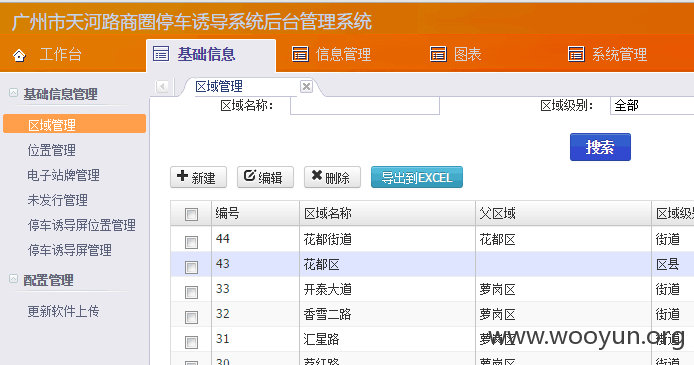This screenshot has height=365, width=694.
Task: Open 区域管理 in the sidebar
Action: click(x=74, y=124)
